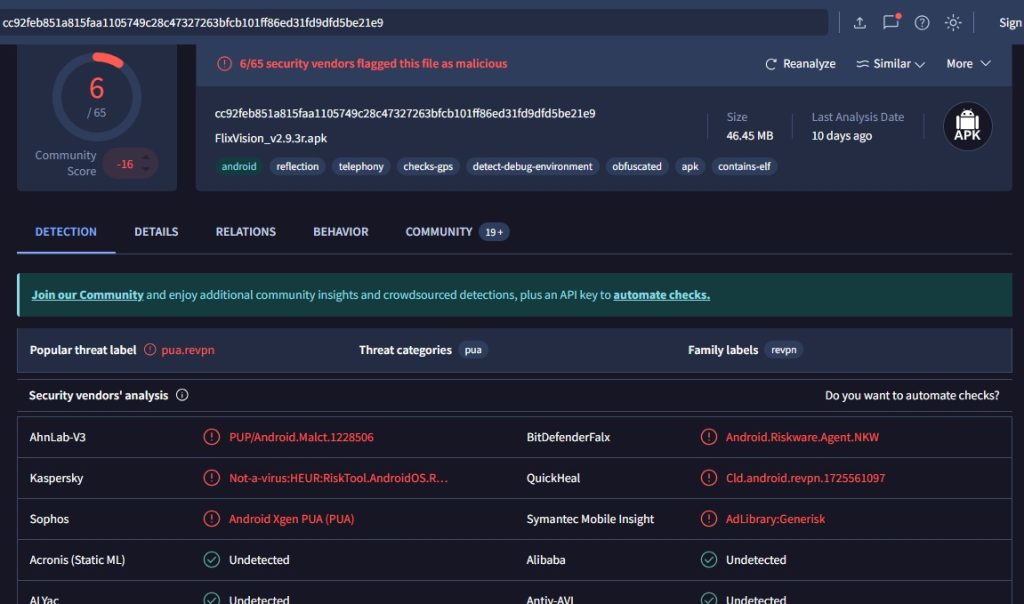
Task: Click the info icon beside Security vendors' analysis
Action: (180, 395)
